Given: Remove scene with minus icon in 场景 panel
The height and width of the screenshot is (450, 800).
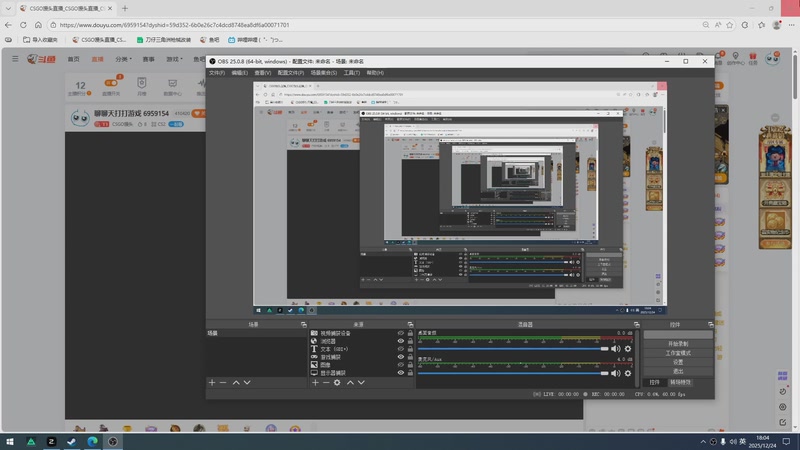Looking at the screenshot, I should click(x=223, y=382).
